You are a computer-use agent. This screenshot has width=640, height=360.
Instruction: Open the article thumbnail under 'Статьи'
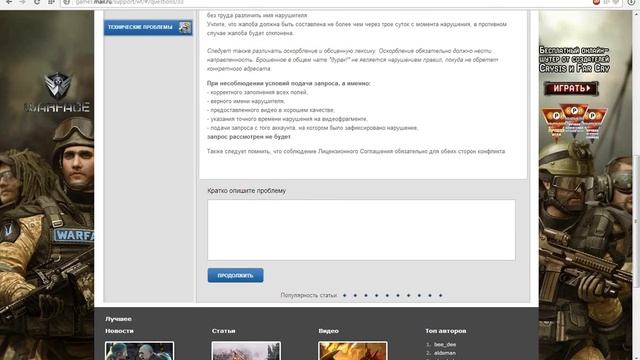coord(246,351)
